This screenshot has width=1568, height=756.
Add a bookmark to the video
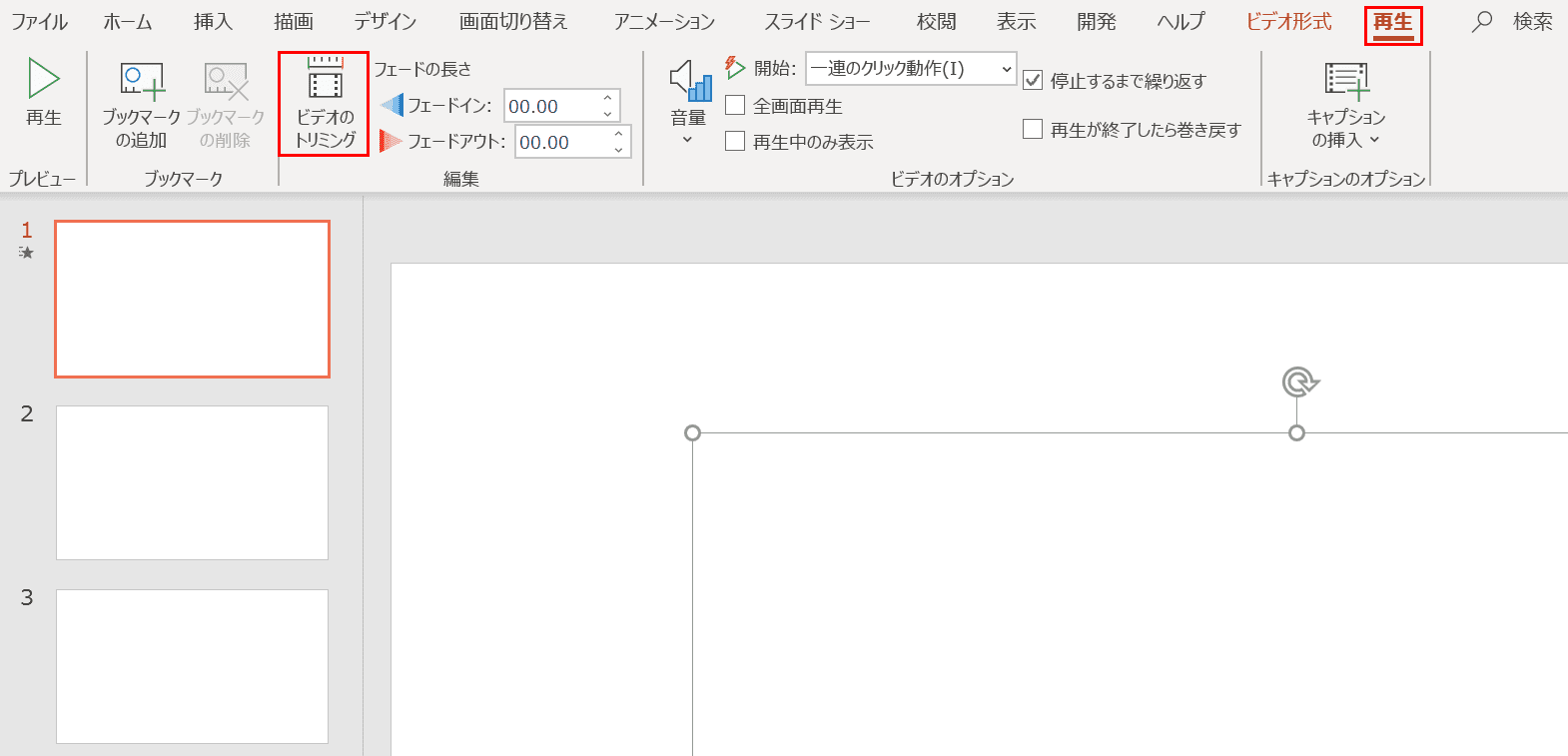141,105
